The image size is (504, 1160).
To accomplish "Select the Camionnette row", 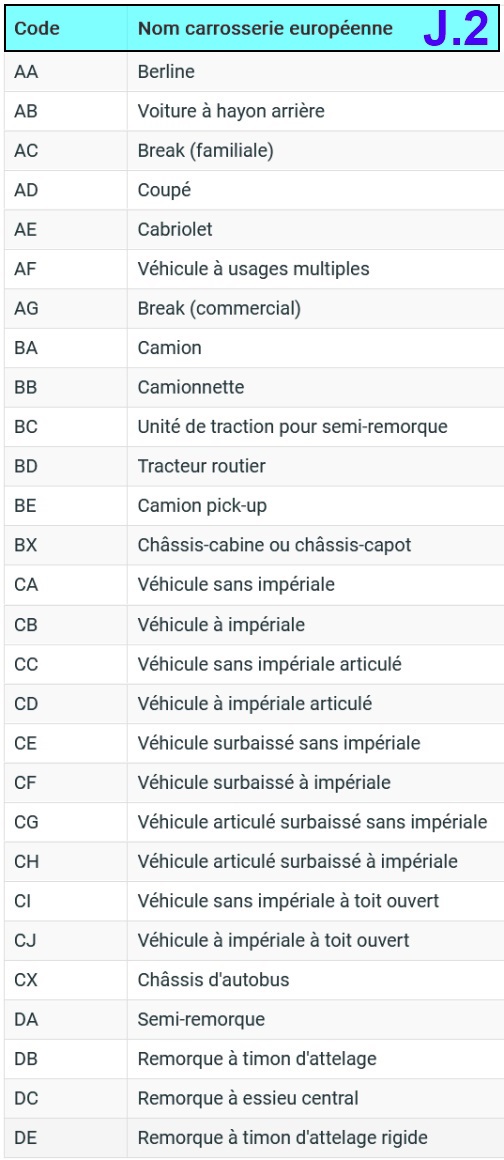I will 252,387.
